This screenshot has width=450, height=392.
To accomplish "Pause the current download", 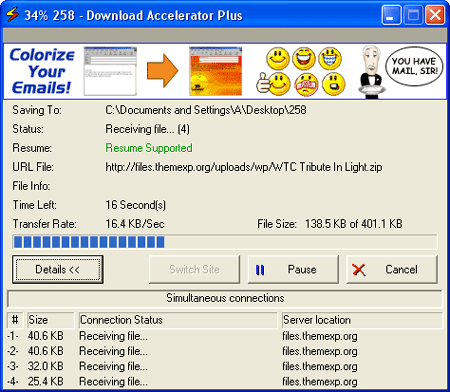I will tap(293, 270).
